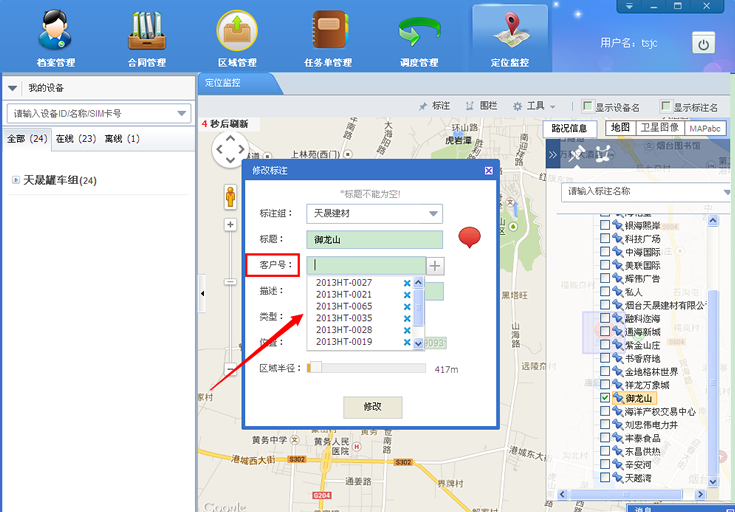735x512 pixels.
Task: Switch to the 卫星图像 map view
Action: 660,128
